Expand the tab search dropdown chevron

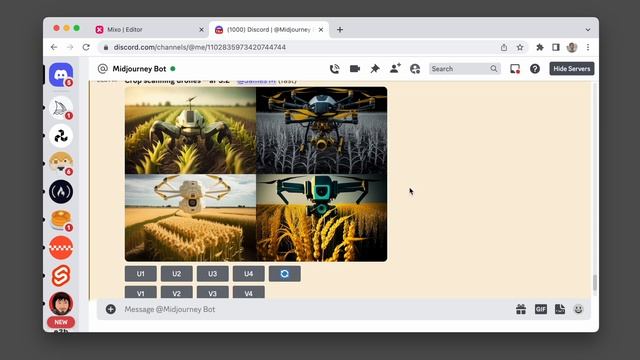(x=588, y=29)
